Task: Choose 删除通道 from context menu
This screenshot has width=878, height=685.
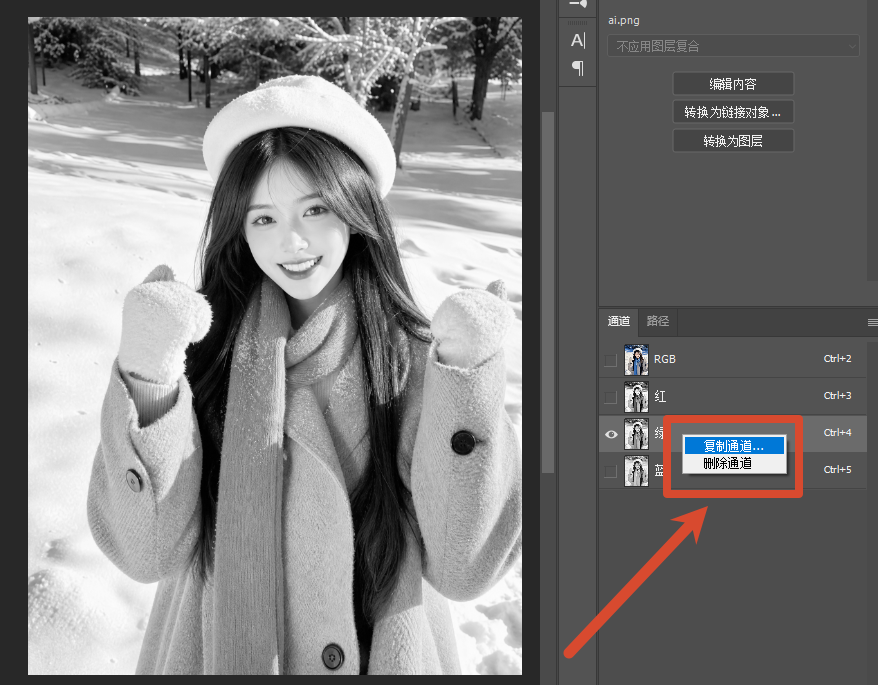Action: click(734, 463)
